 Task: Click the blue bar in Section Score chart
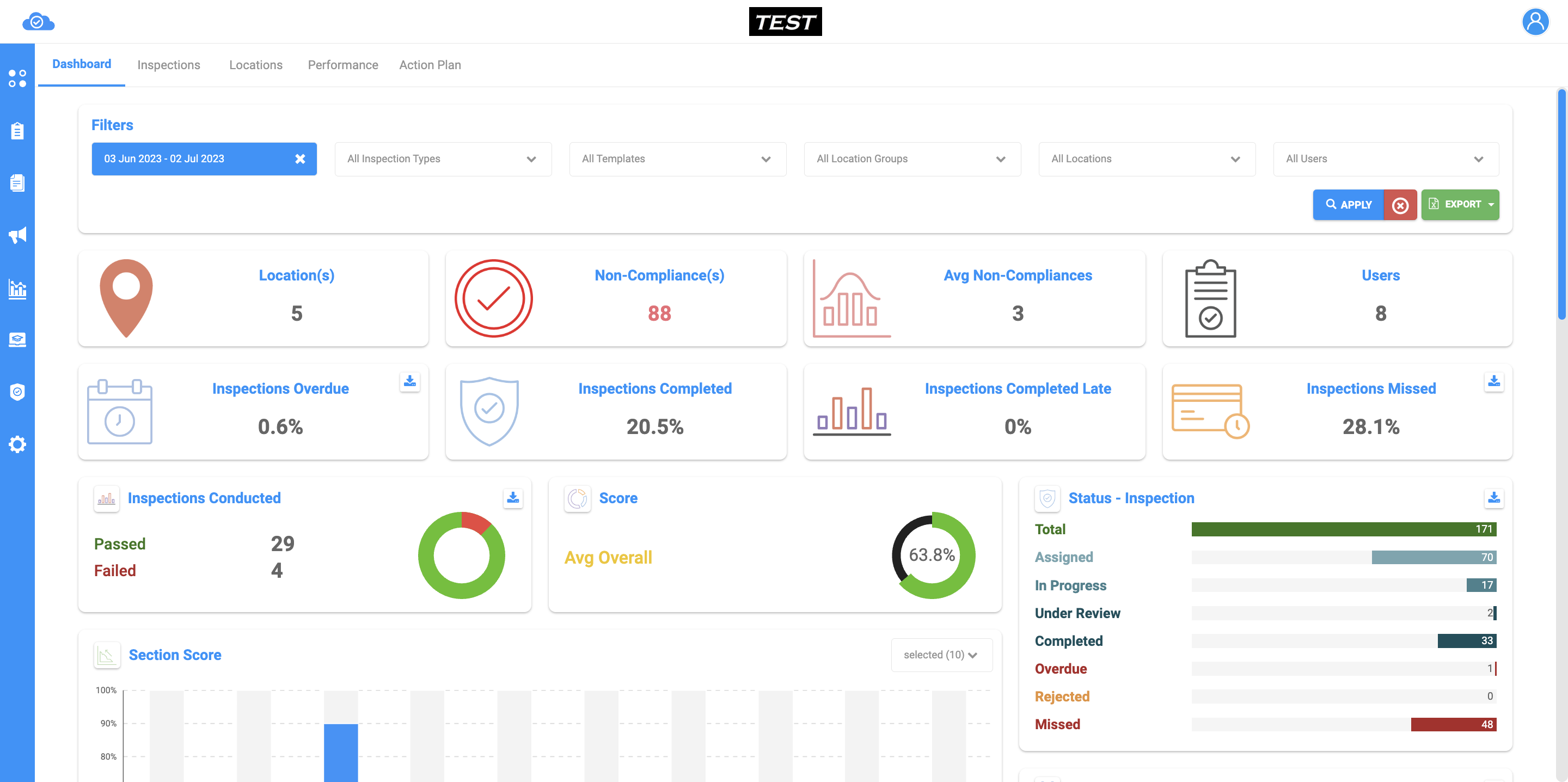(x=341, y=753)
